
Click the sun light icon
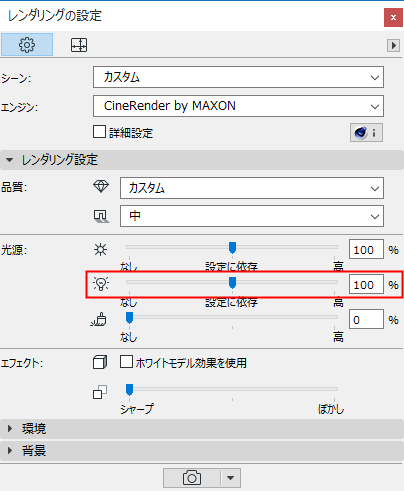100,249
